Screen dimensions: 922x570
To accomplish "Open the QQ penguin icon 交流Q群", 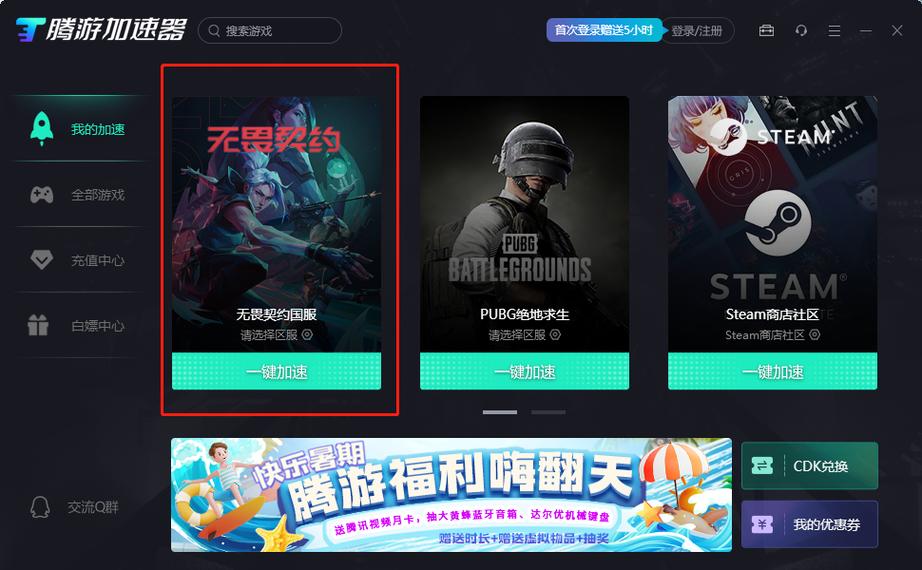I will coord(40,506).
